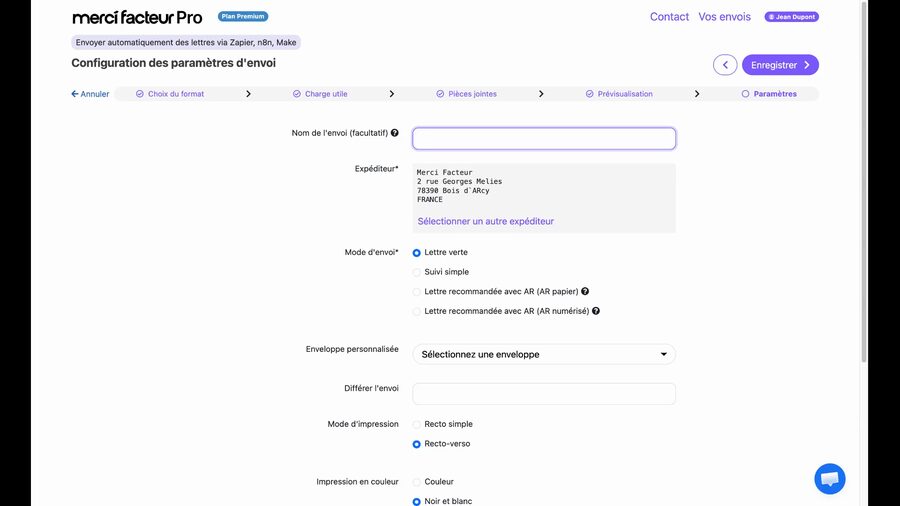Open the chat support bubble
Screen dimensions: 900x506
coord(829,478)
